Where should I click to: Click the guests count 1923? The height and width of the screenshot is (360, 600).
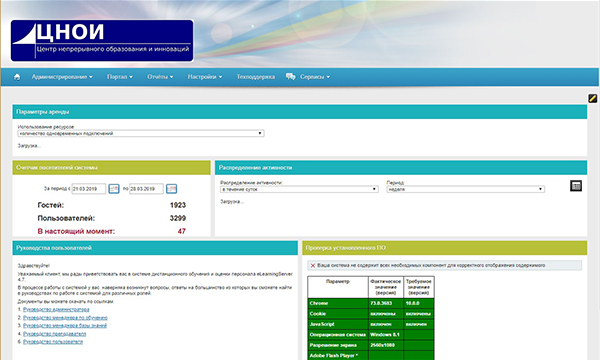tap(178, 205)
